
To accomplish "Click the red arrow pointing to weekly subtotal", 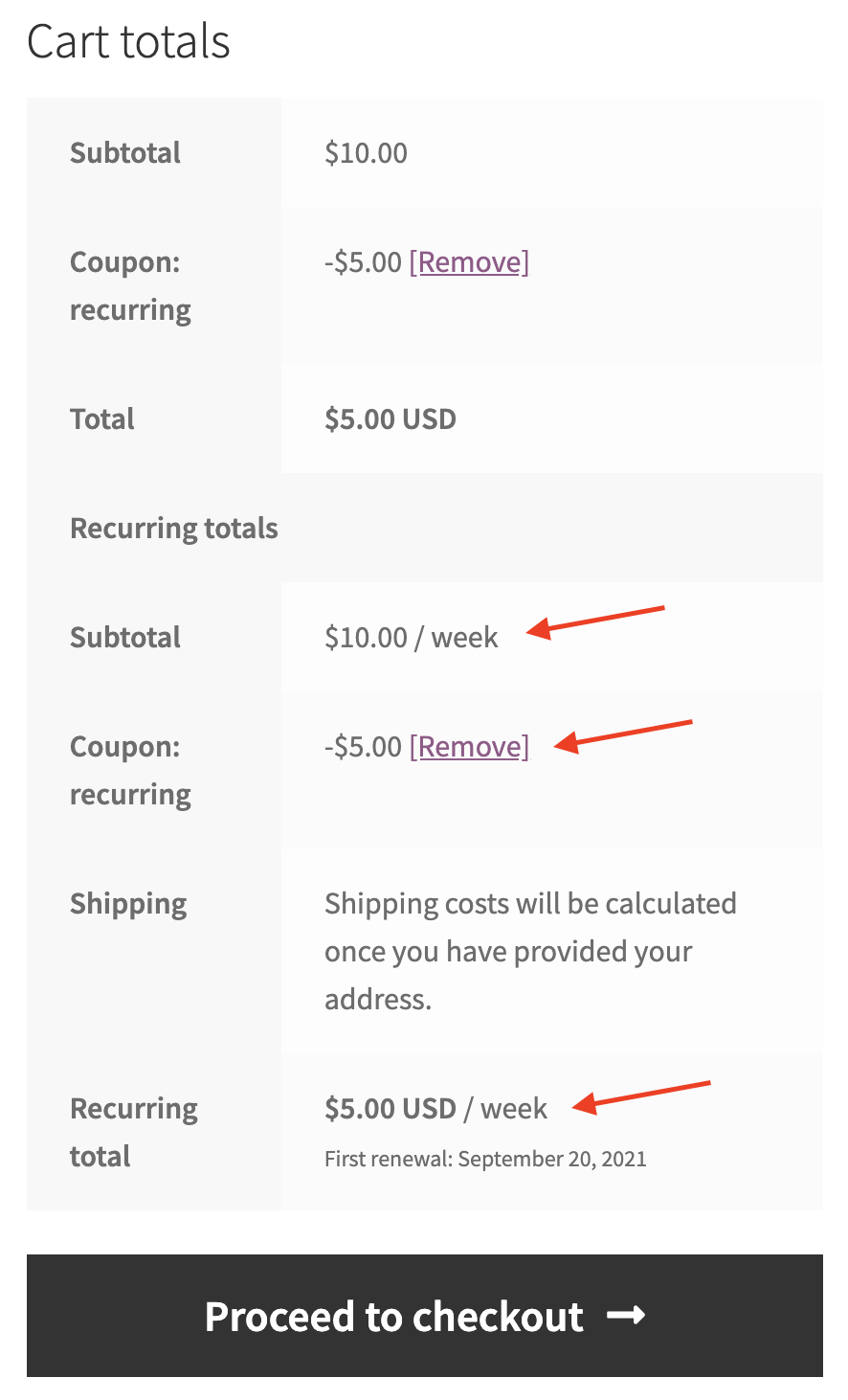I will coord(595,620).
